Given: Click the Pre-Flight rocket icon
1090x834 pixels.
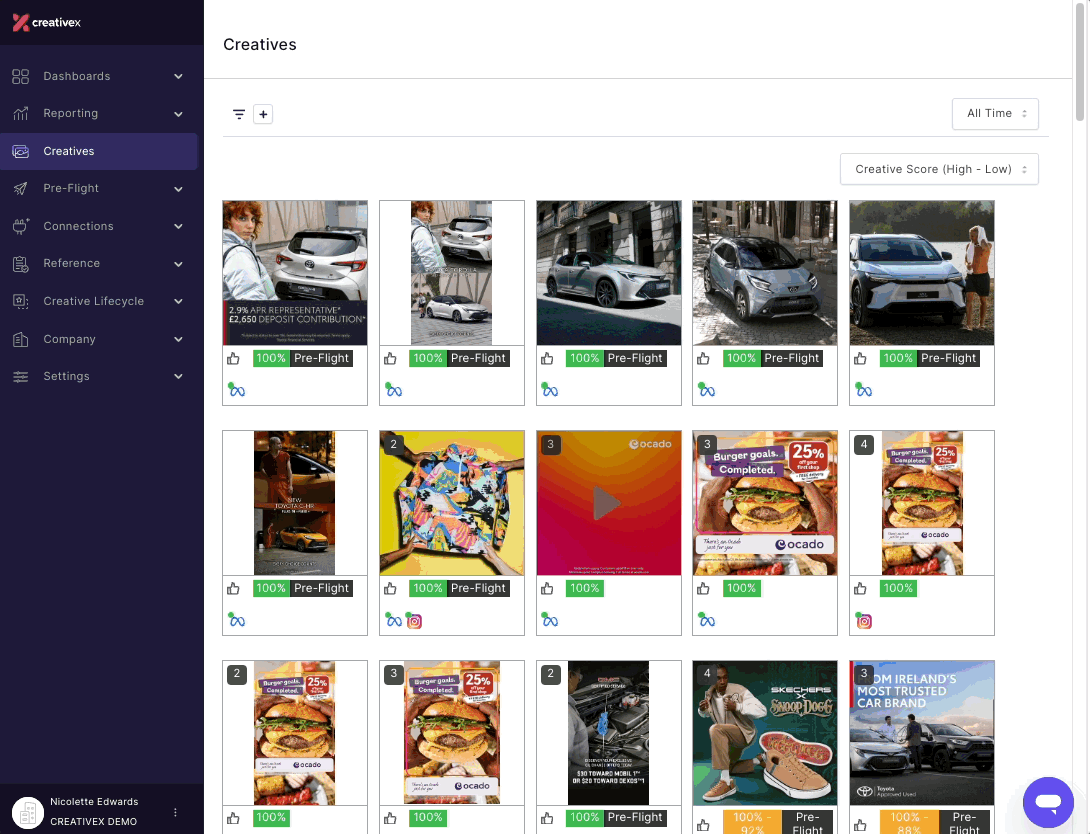Looking at the screenshot, I should [21, 188].
